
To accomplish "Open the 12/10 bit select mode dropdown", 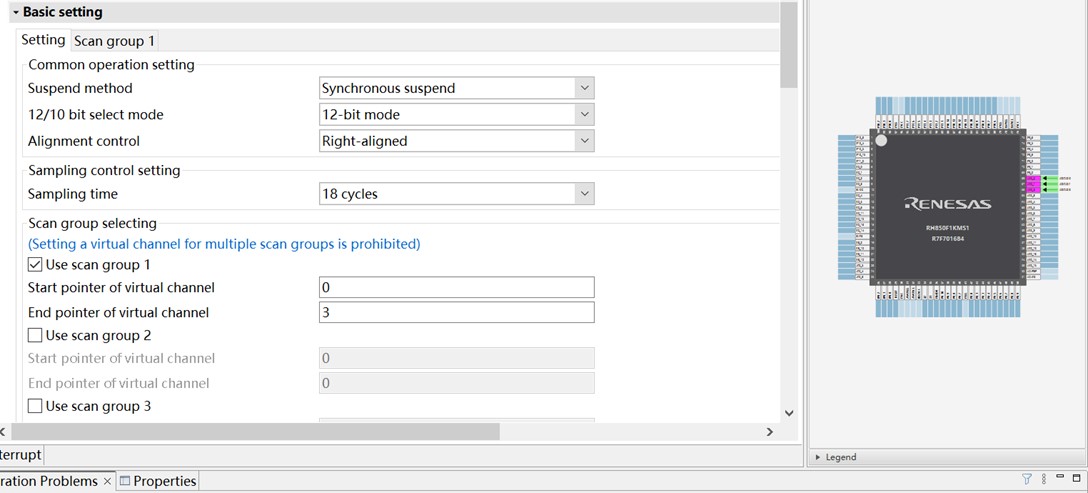I will (x=457, y=115).
